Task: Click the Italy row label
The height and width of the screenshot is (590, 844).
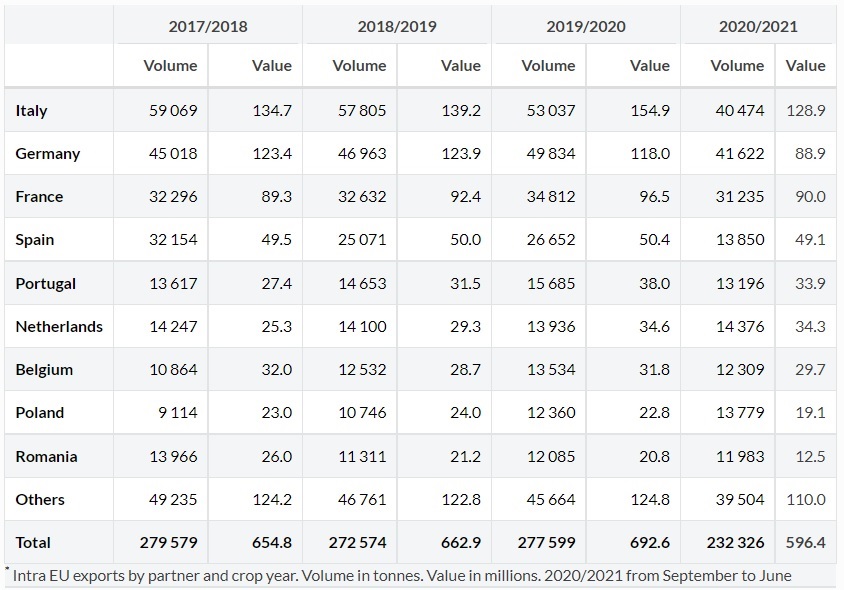Action: [x=32, y=111]
